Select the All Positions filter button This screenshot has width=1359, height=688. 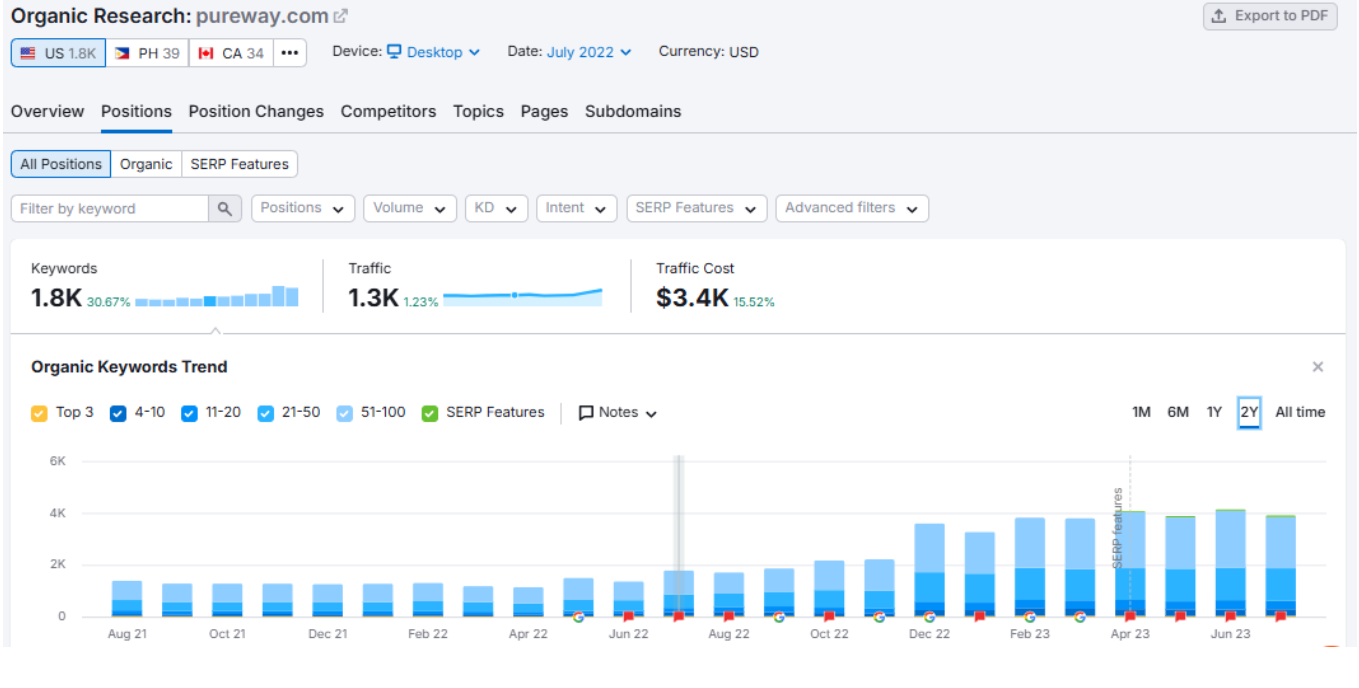click(x=61, y=164)
